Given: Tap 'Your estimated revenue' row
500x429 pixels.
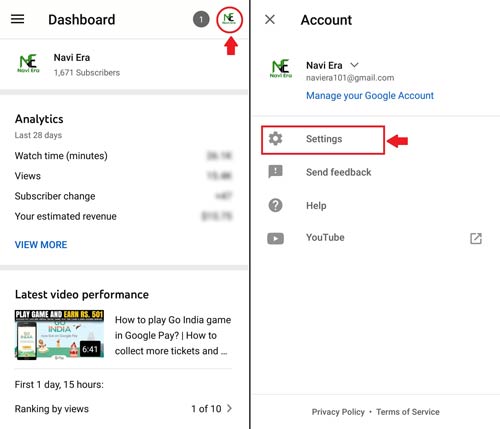Looking at the screenshot, I should tap(123, 216).
